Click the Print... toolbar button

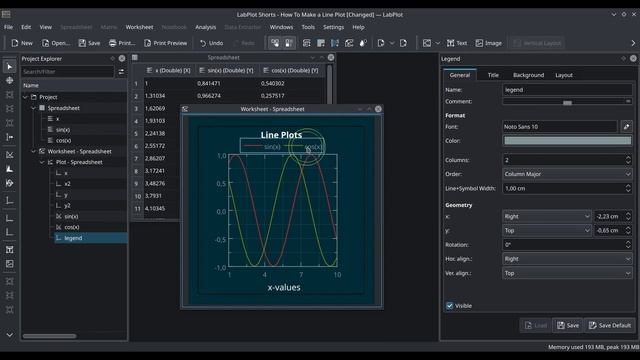click(122, 43)
